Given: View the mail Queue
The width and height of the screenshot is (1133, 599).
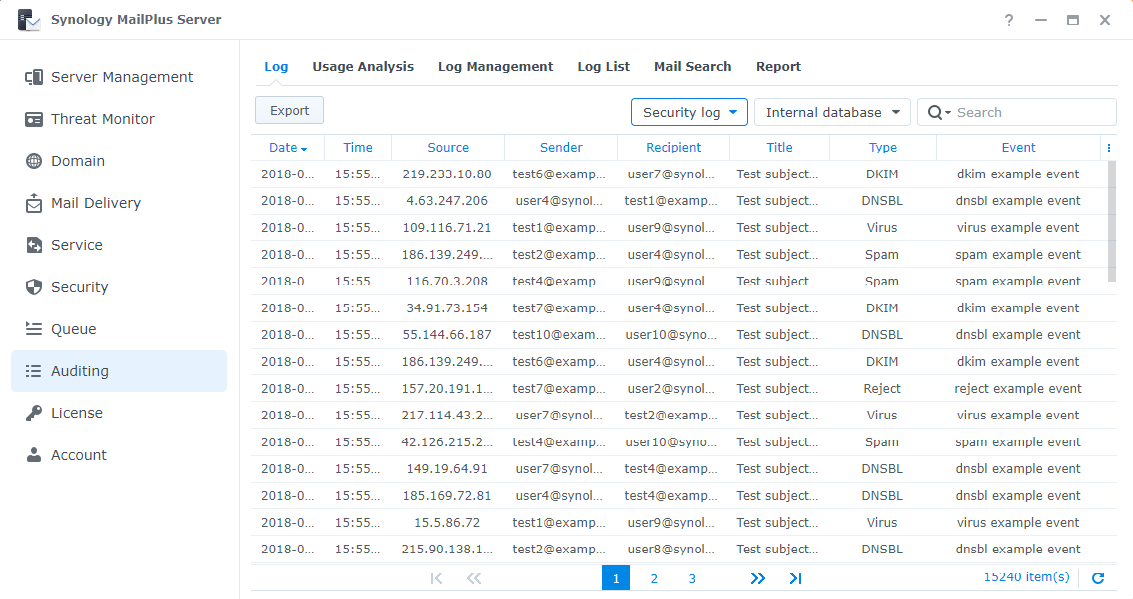Looking at the screenshot, I should pyautogui.click(x=75, y=328).
